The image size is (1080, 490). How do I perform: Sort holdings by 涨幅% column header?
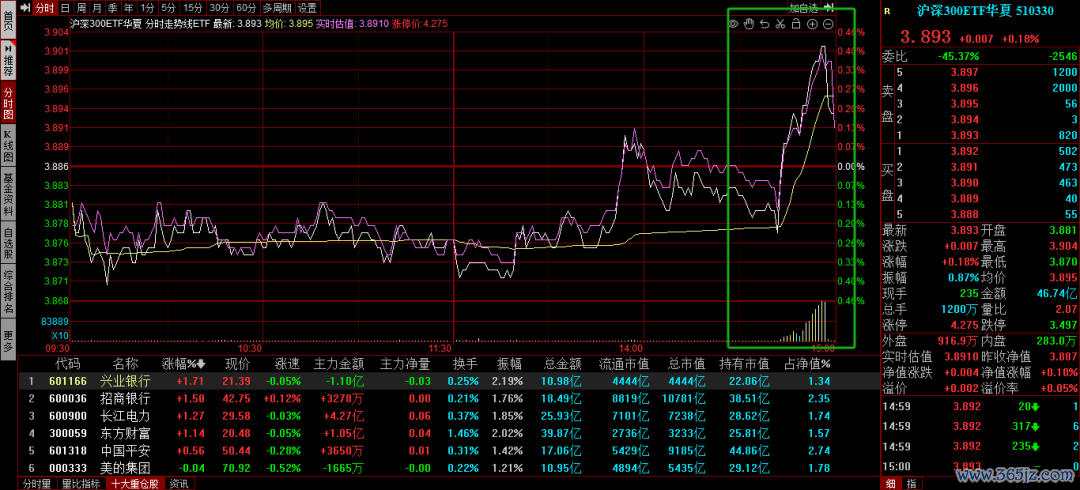tap(184, 364)
